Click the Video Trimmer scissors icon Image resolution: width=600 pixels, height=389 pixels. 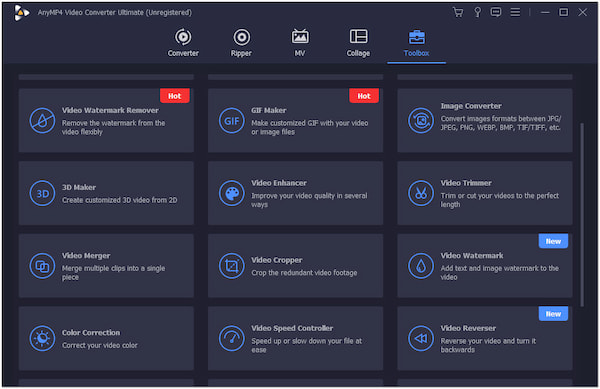421,193
